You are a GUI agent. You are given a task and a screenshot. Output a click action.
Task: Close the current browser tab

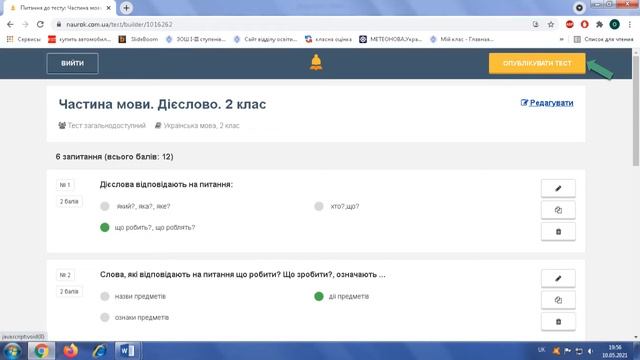click(109, 8)
